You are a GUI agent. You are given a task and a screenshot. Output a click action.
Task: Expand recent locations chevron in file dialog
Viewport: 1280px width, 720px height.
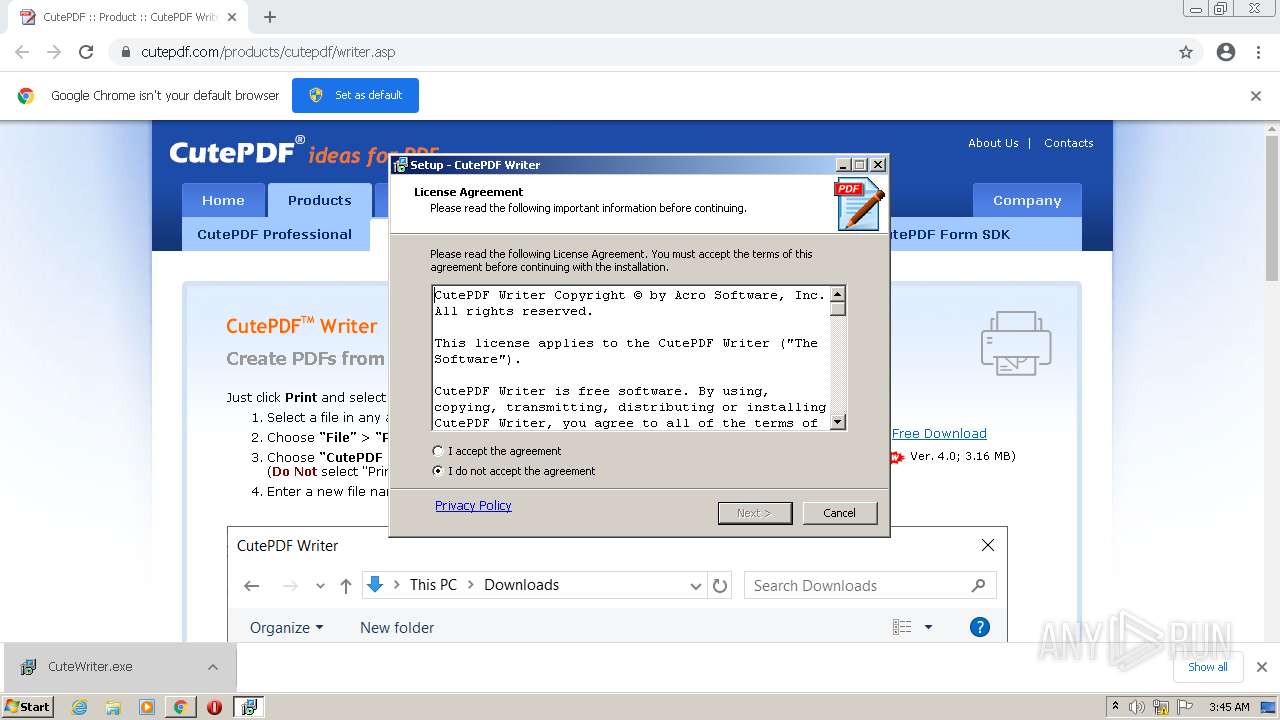(320, 586)
